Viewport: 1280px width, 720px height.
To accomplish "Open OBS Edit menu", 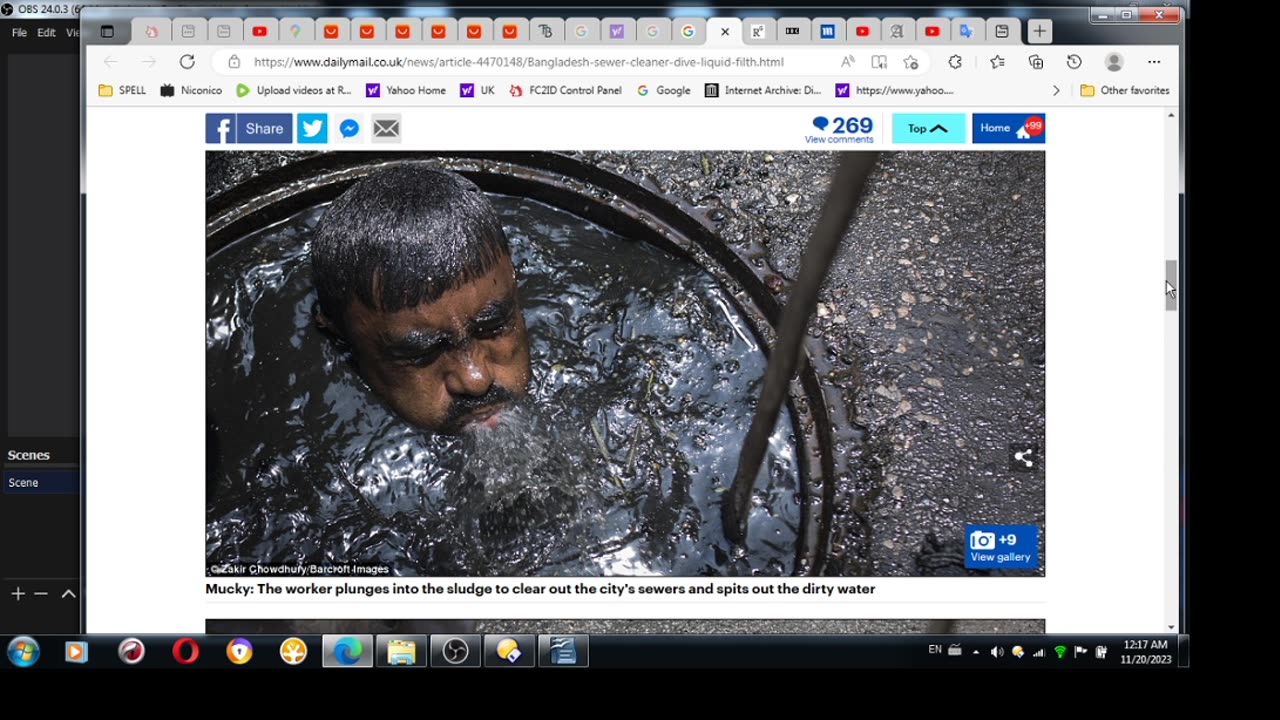I will 47,32.
